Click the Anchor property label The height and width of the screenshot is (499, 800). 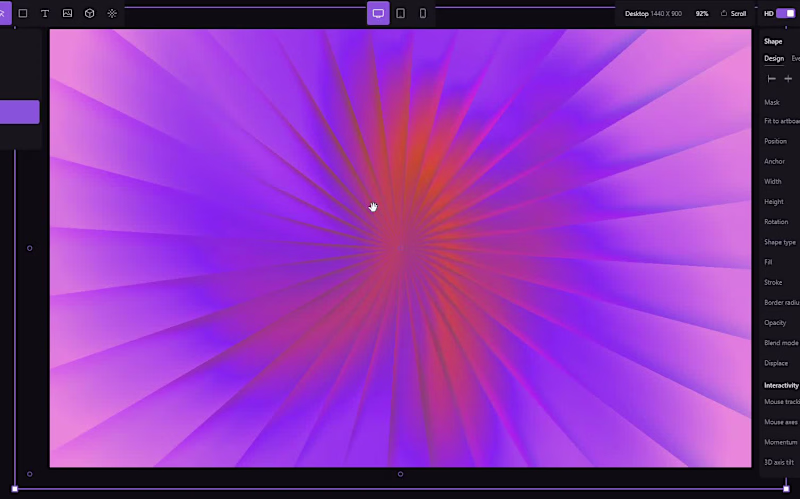pos(774,161)
